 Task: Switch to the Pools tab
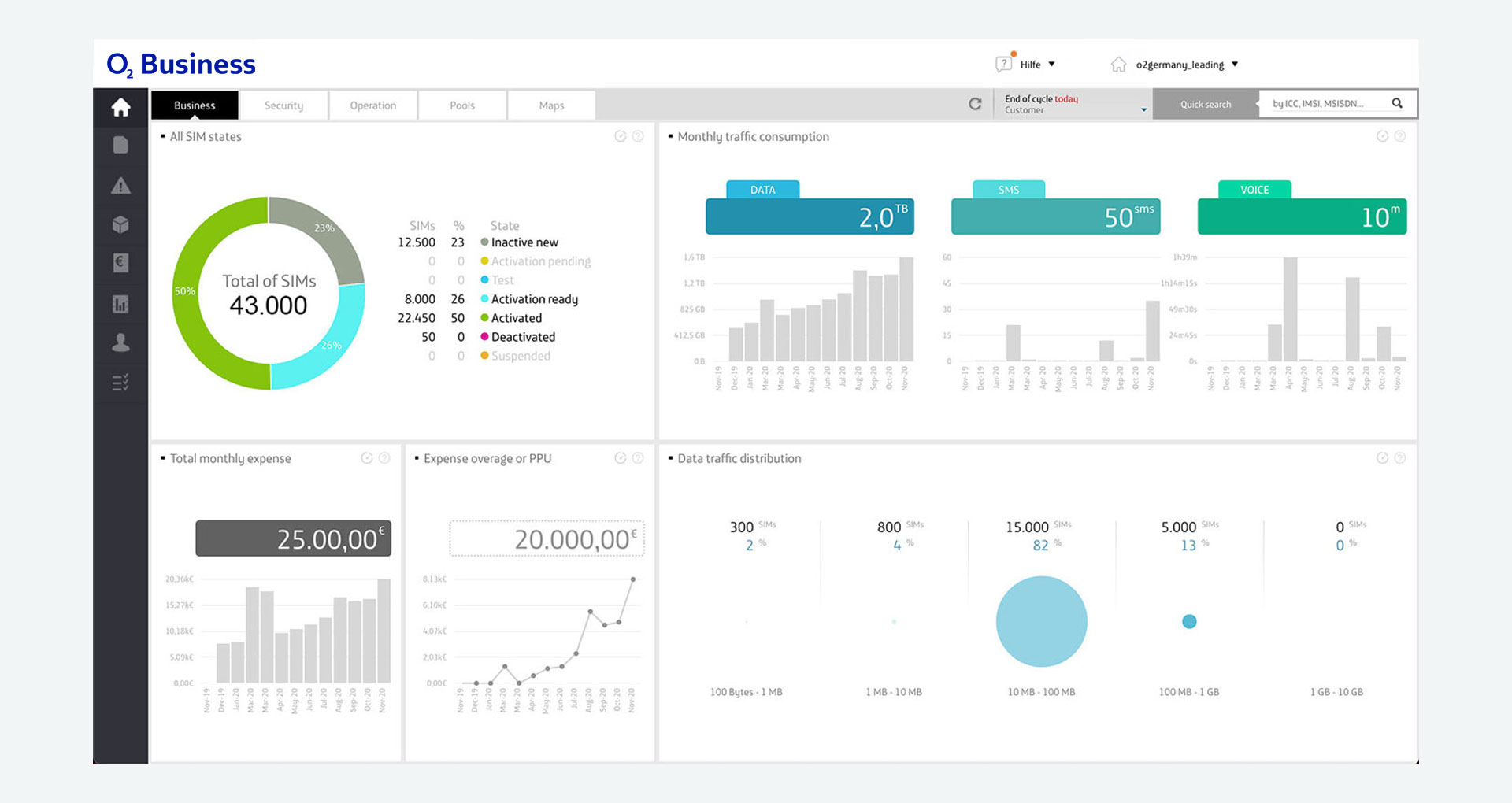point(462,105)
